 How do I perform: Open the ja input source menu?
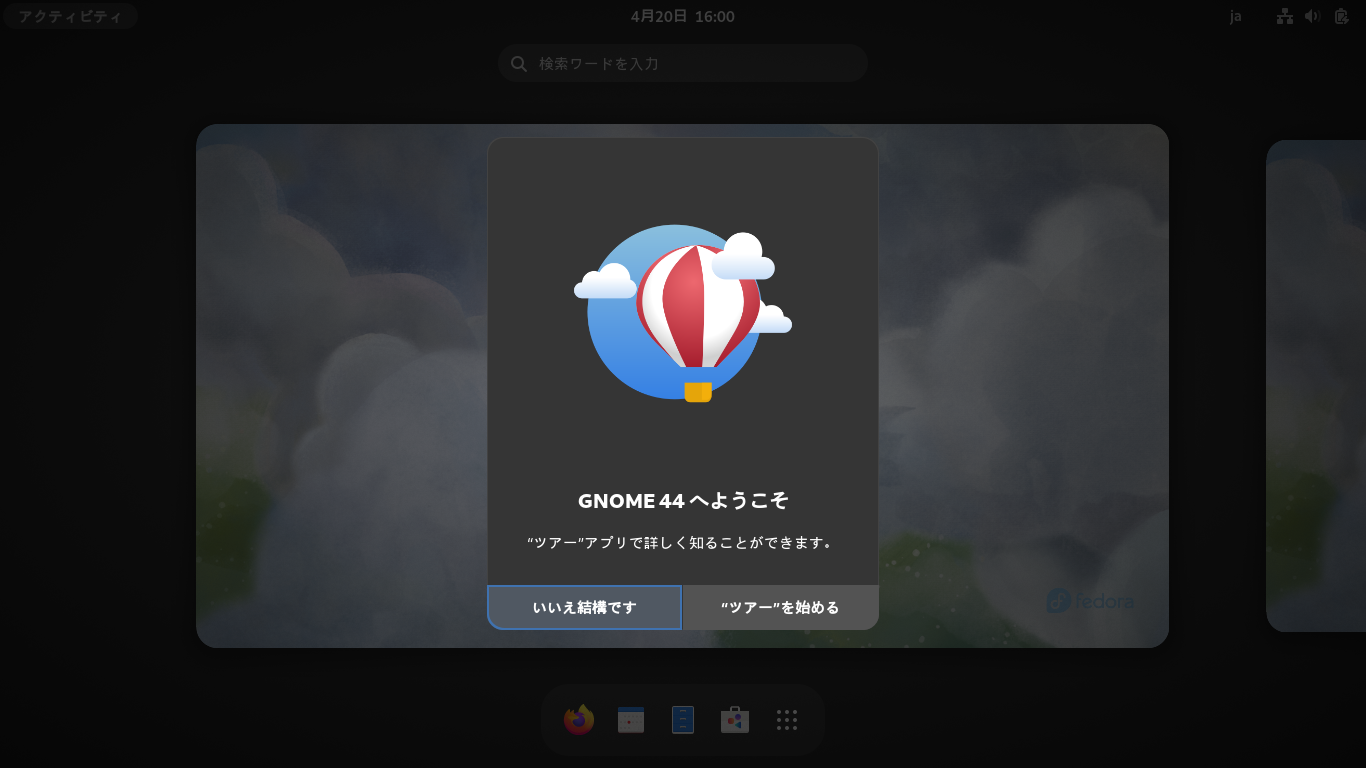click(x=1236, y=16)
